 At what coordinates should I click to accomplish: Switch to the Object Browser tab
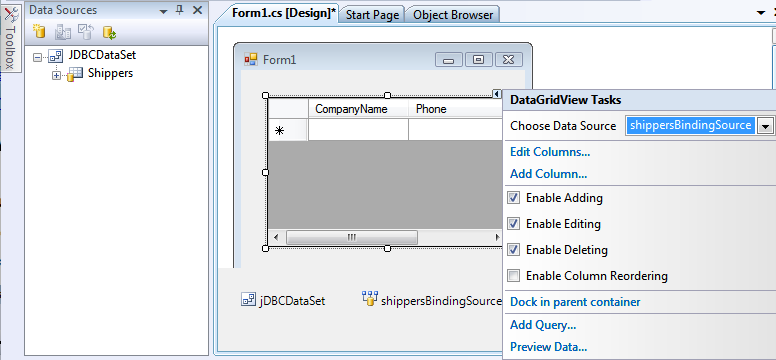pyautogui.click(x=453, y=15)
